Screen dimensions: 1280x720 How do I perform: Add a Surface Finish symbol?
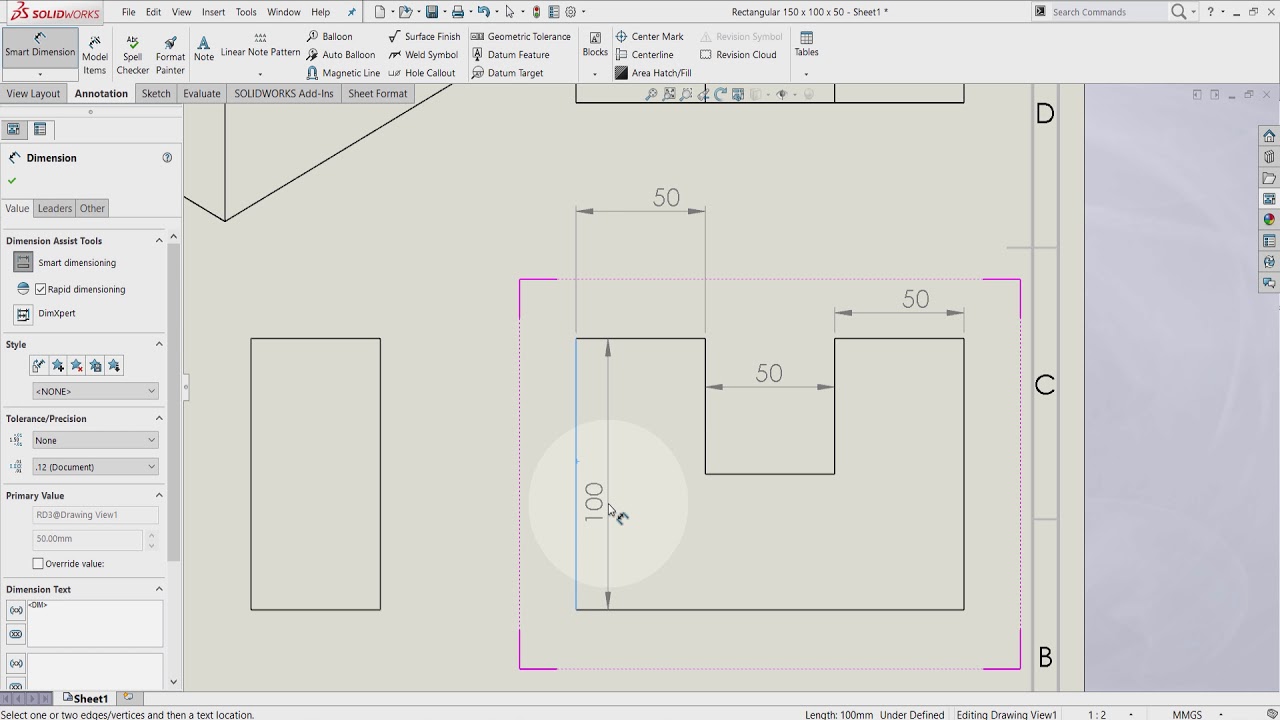point(424,36)
